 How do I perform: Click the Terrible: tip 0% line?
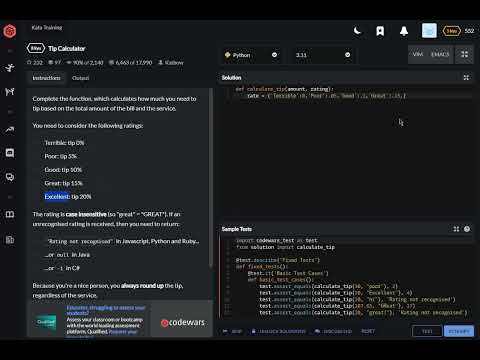(64, 143)
